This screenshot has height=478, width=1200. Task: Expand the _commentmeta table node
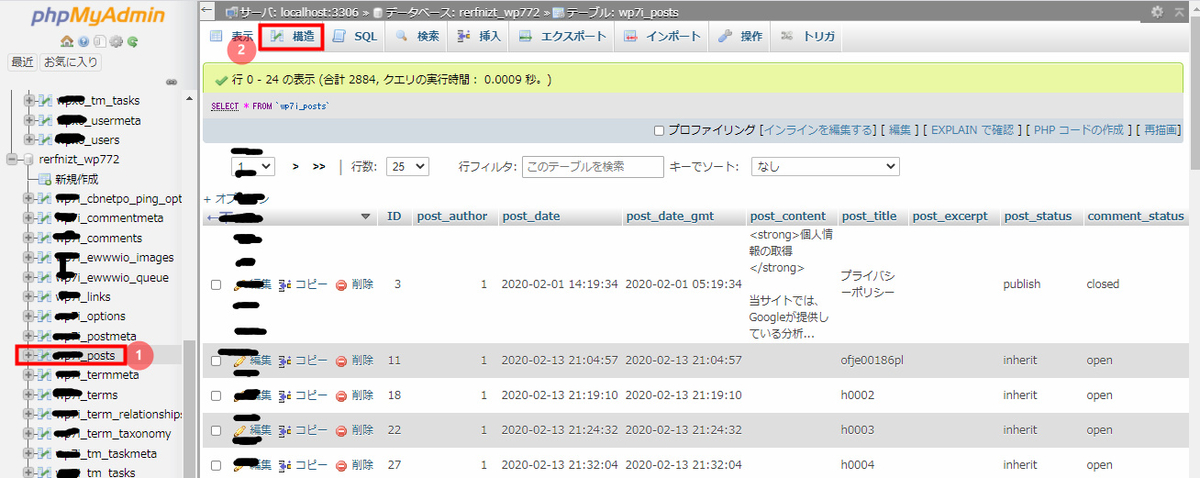click(x=29, y=218)
